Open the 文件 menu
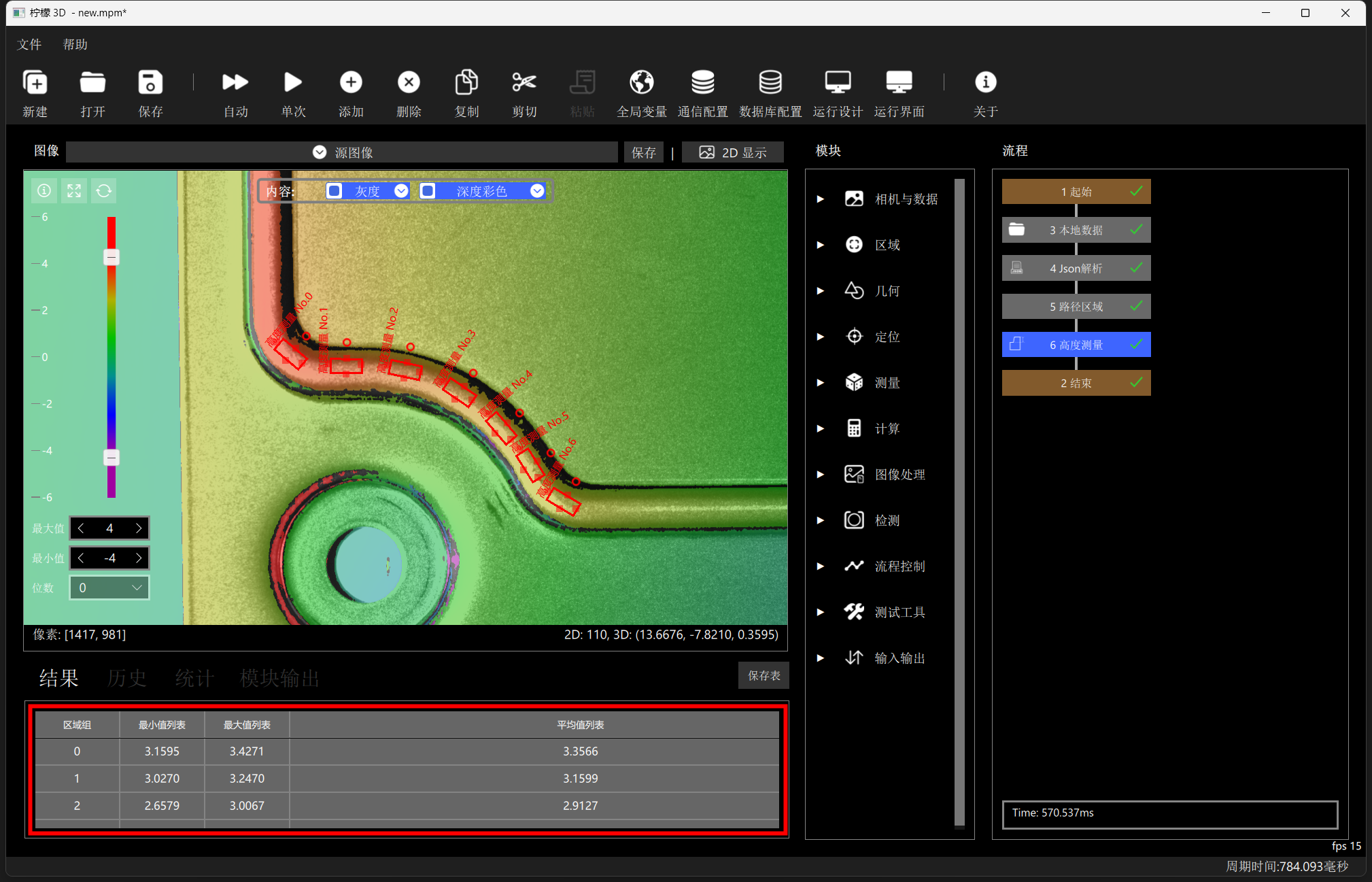The width and height of the screenshot is (1372, 882). [x=29, y=44]
